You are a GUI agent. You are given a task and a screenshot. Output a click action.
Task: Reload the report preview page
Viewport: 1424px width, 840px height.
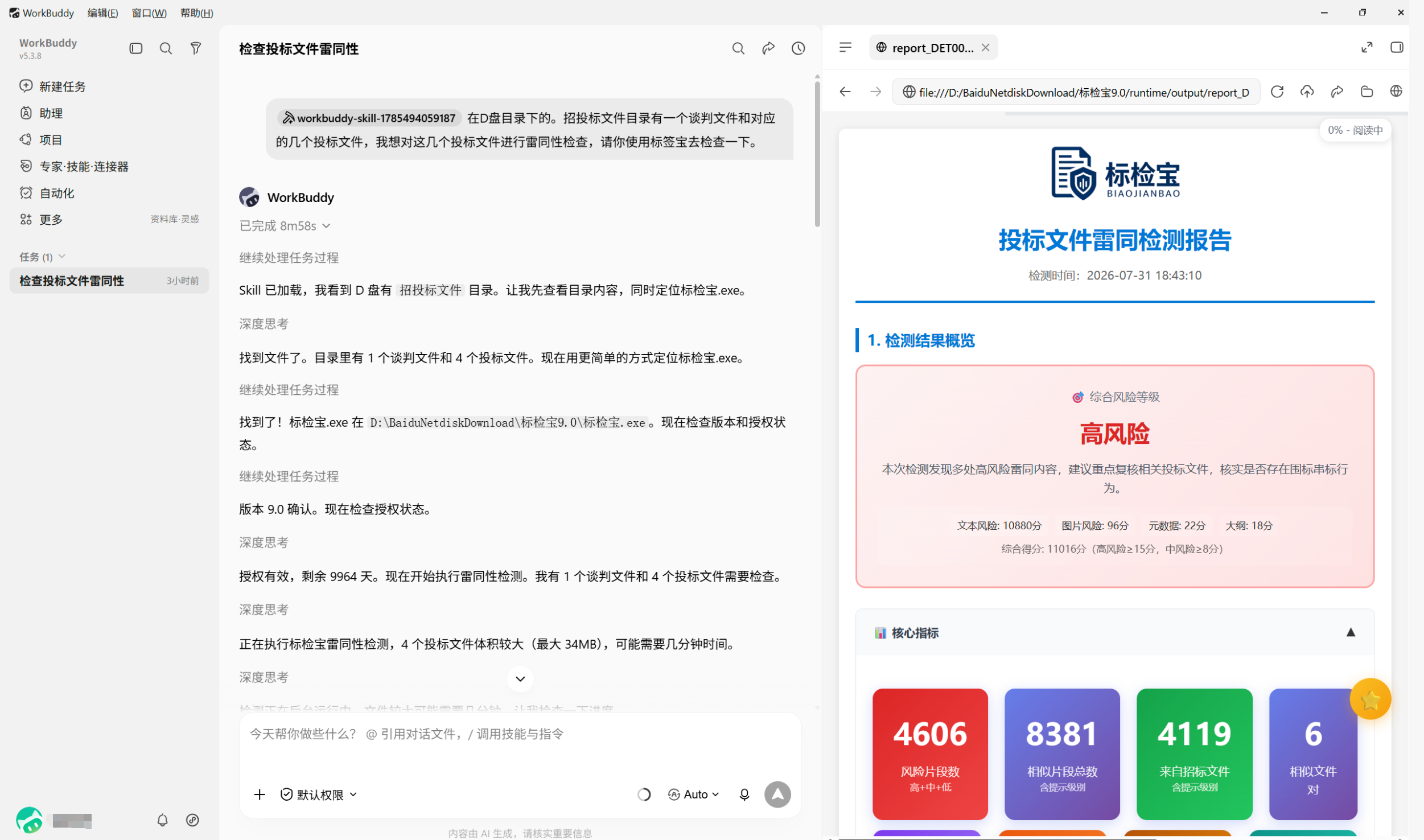[1277, 92]
